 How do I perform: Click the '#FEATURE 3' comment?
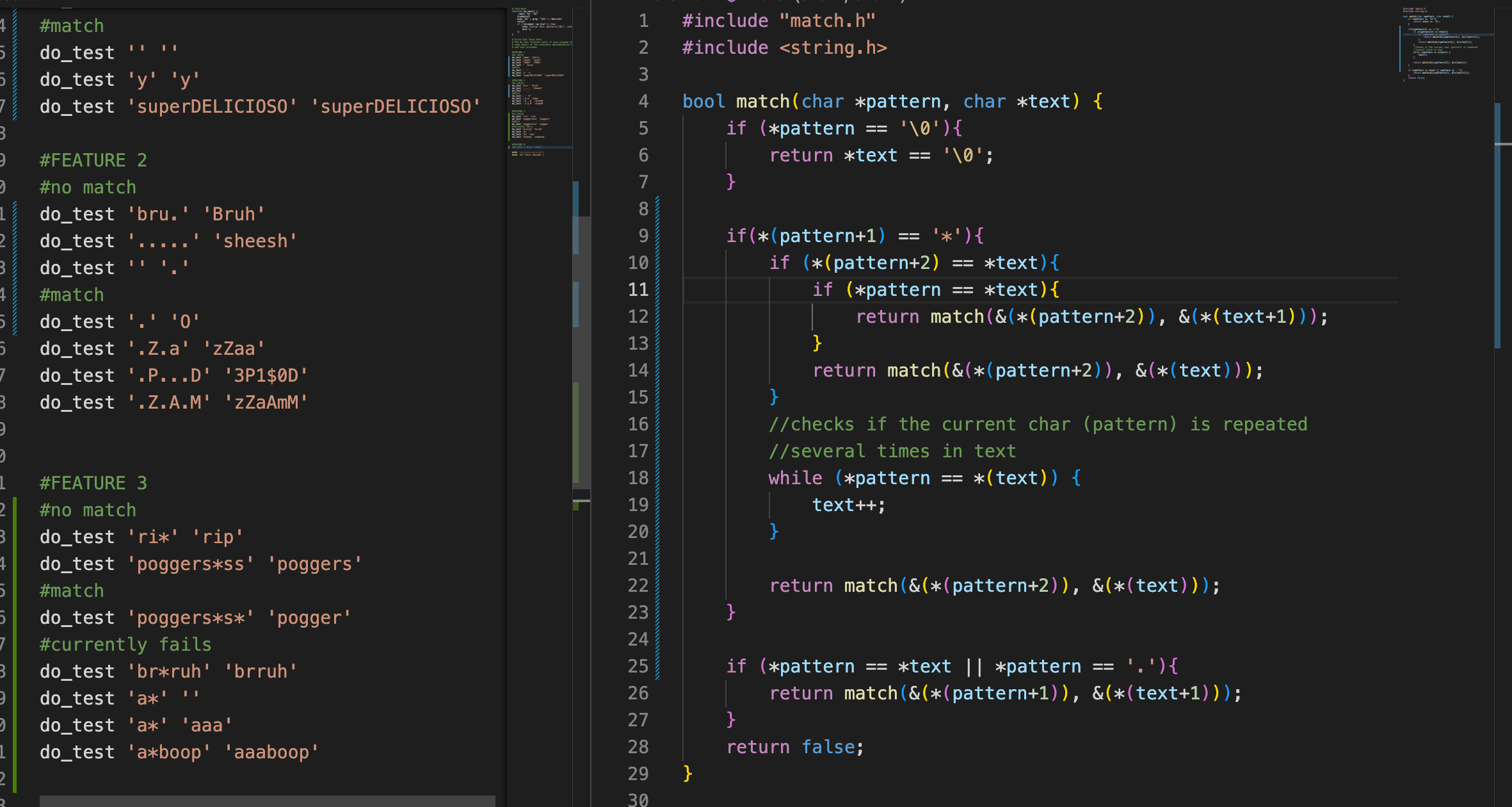tap(93, 483)
